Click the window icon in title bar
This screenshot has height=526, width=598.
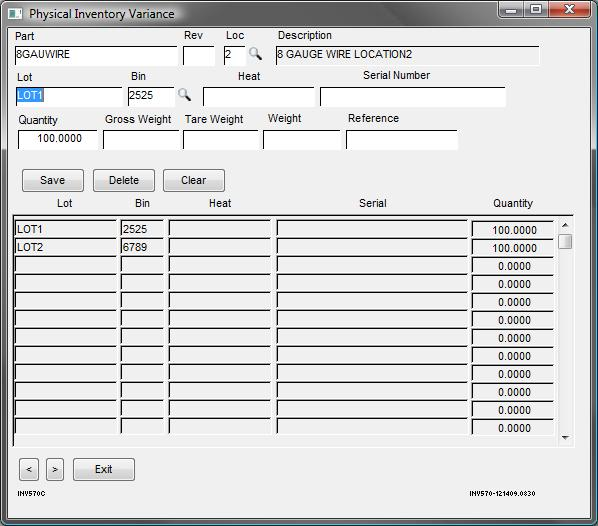15,14
